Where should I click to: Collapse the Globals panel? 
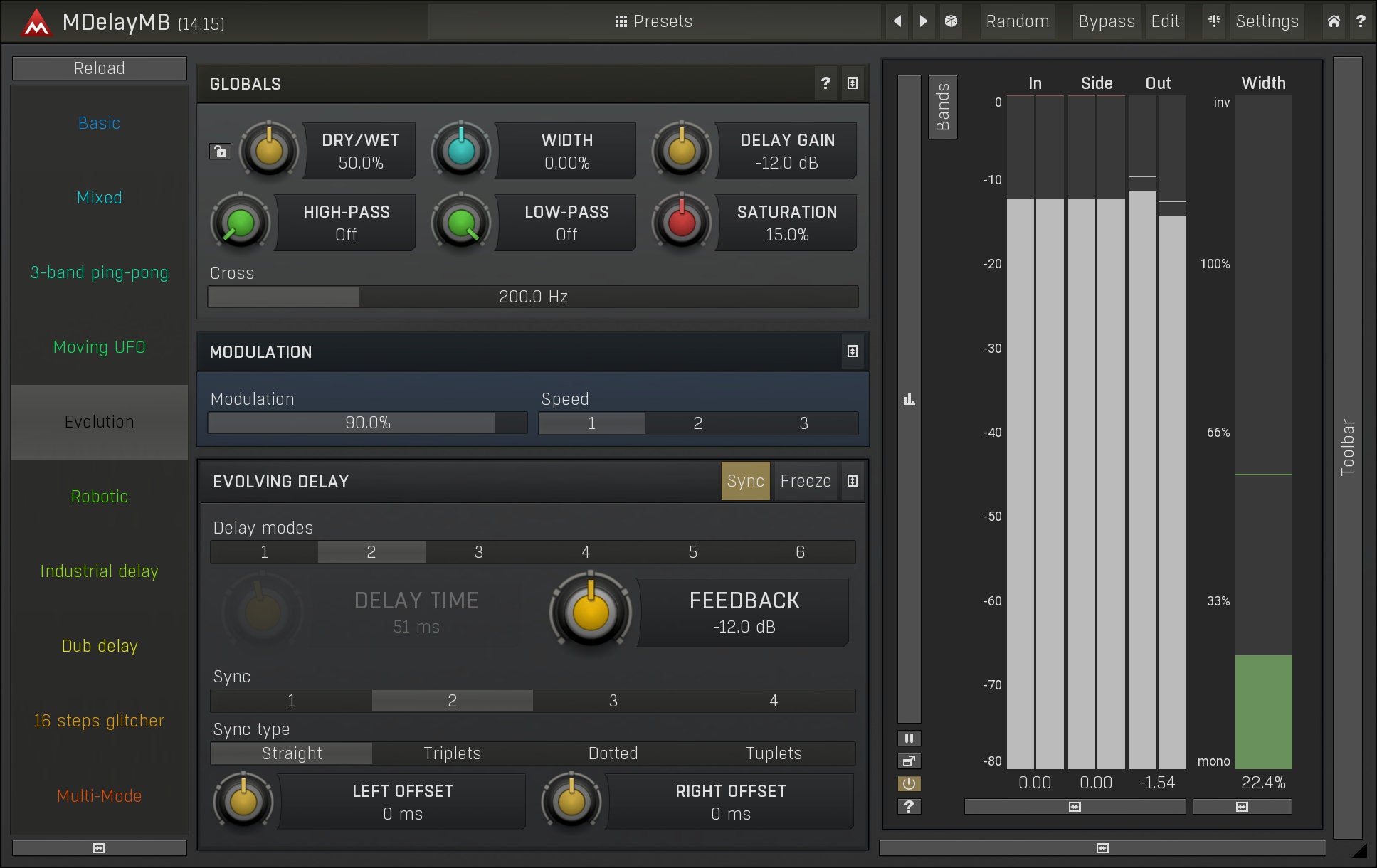(852, 83)
